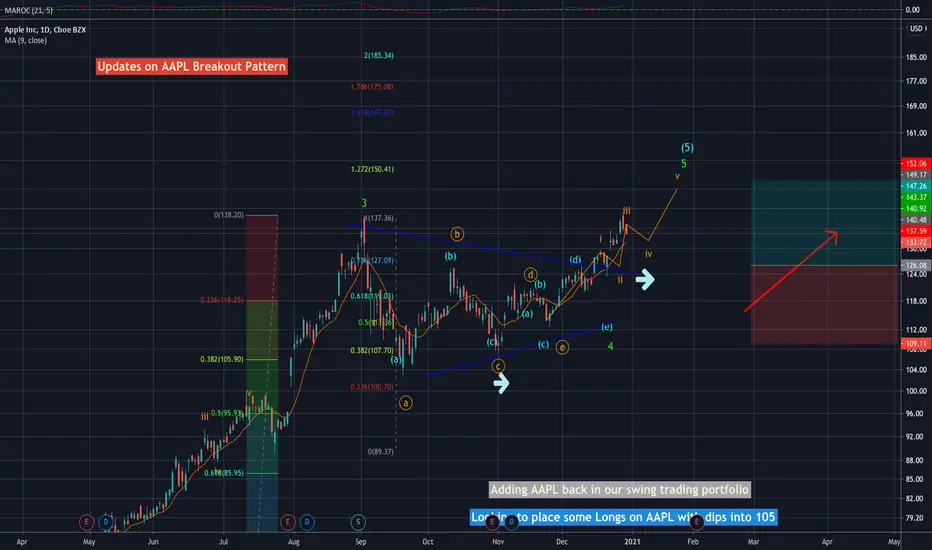Select the orange circled b wave label
Viewport: 932px width, 550px height.
456,234
